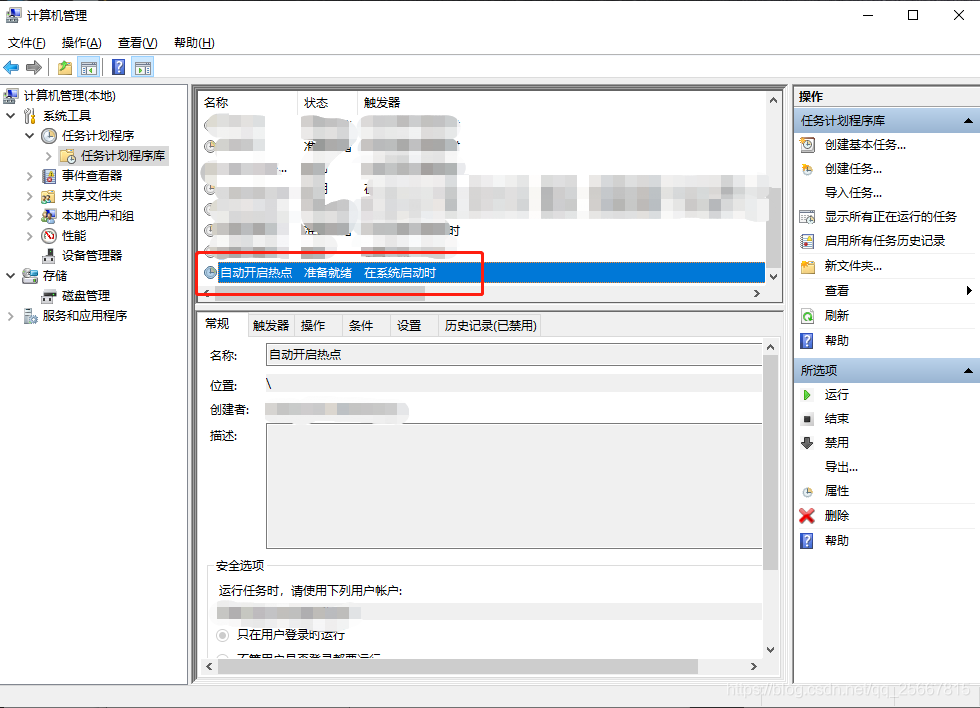Image resolution: width=980 pixels, height=708 pixels.
Task: Click the 性能 tree icon
Action: click(49, 236)
